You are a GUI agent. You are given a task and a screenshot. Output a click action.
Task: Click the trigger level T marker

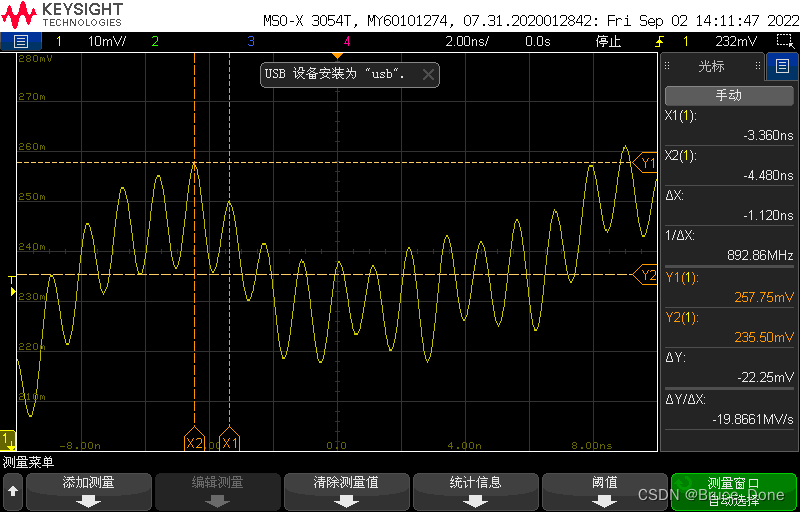point(12,285)
